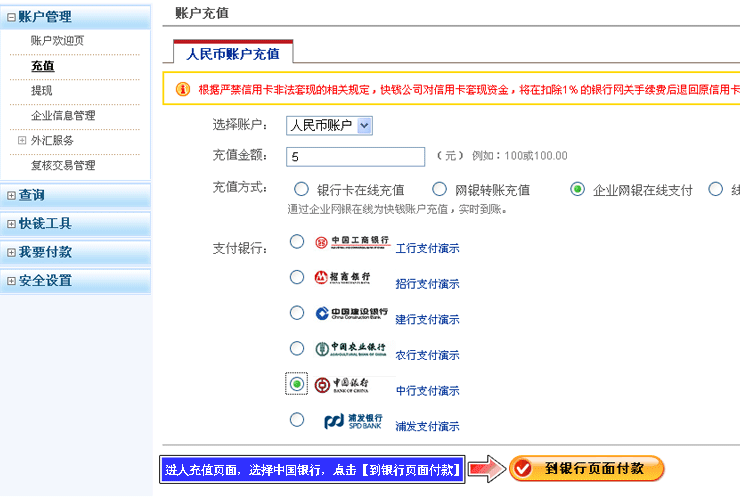Expand the 快钱工具 sidebar section
Image resolution: width=740 pixels, height=500 pixels.
coord(11,224)
